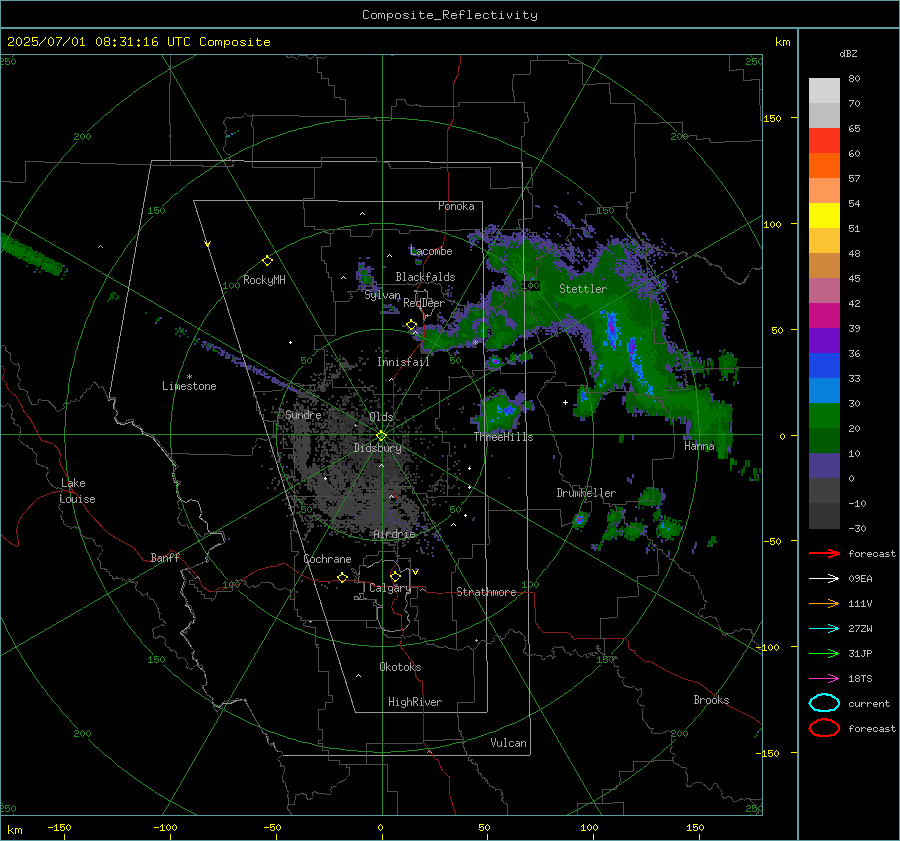
Task: Click the 'Innisfail' town label
Action: pos(403,362)
